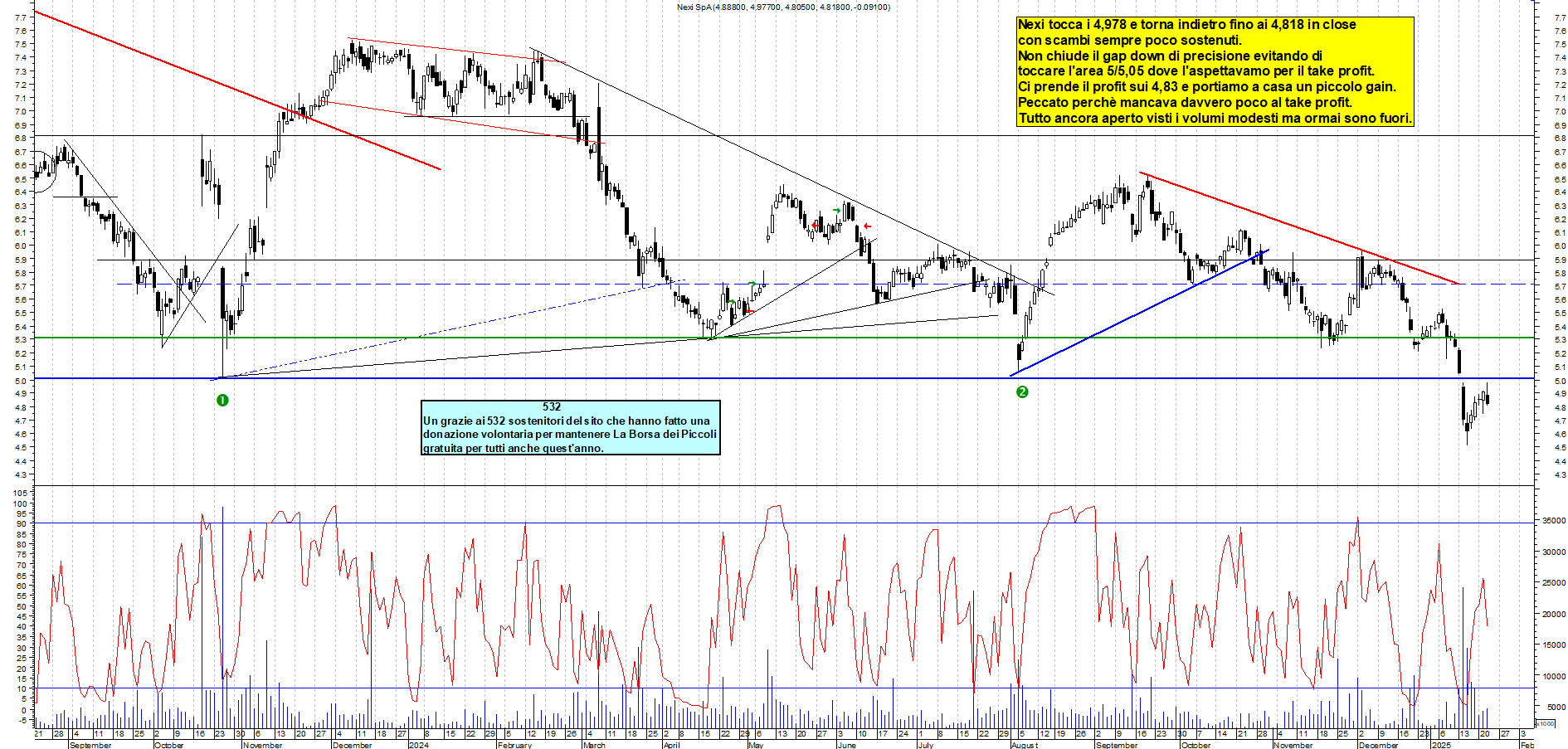Click the line 'Non chiude il gap down di precisione'
The image size is (1568, 749).
1170,56
